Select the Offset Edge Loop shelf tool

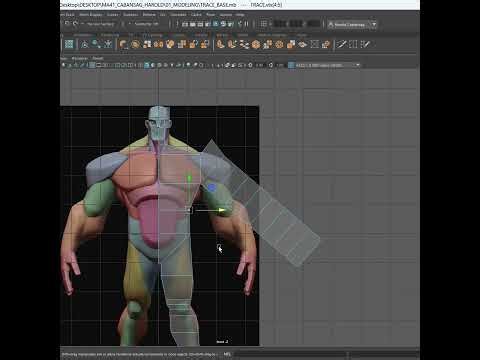(x=365, y=44)
